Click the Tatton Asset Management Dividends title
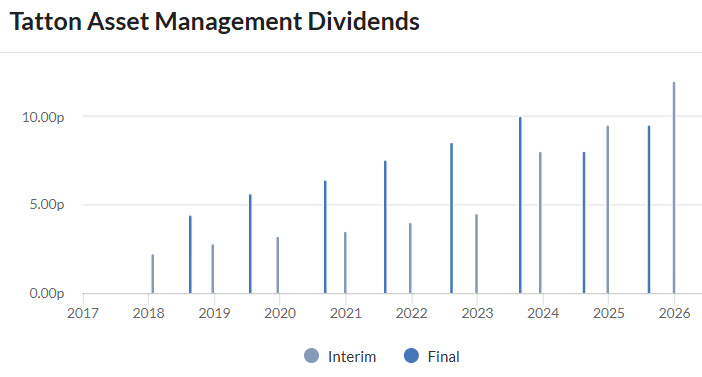The width and height of the screenshot is (702, 377). coord(214,21)
